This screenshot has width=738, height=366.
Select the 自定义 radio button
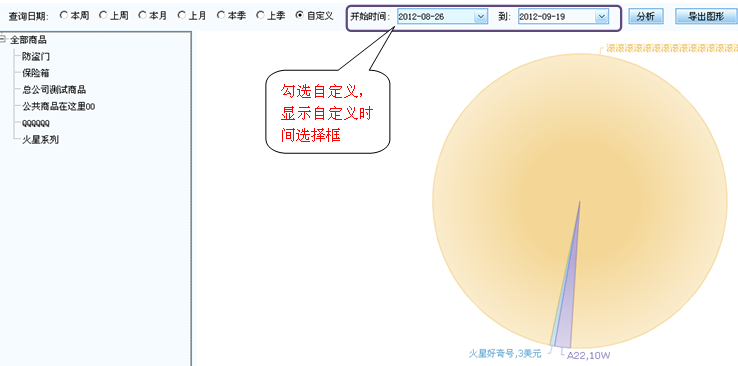(x=299, y=16)
